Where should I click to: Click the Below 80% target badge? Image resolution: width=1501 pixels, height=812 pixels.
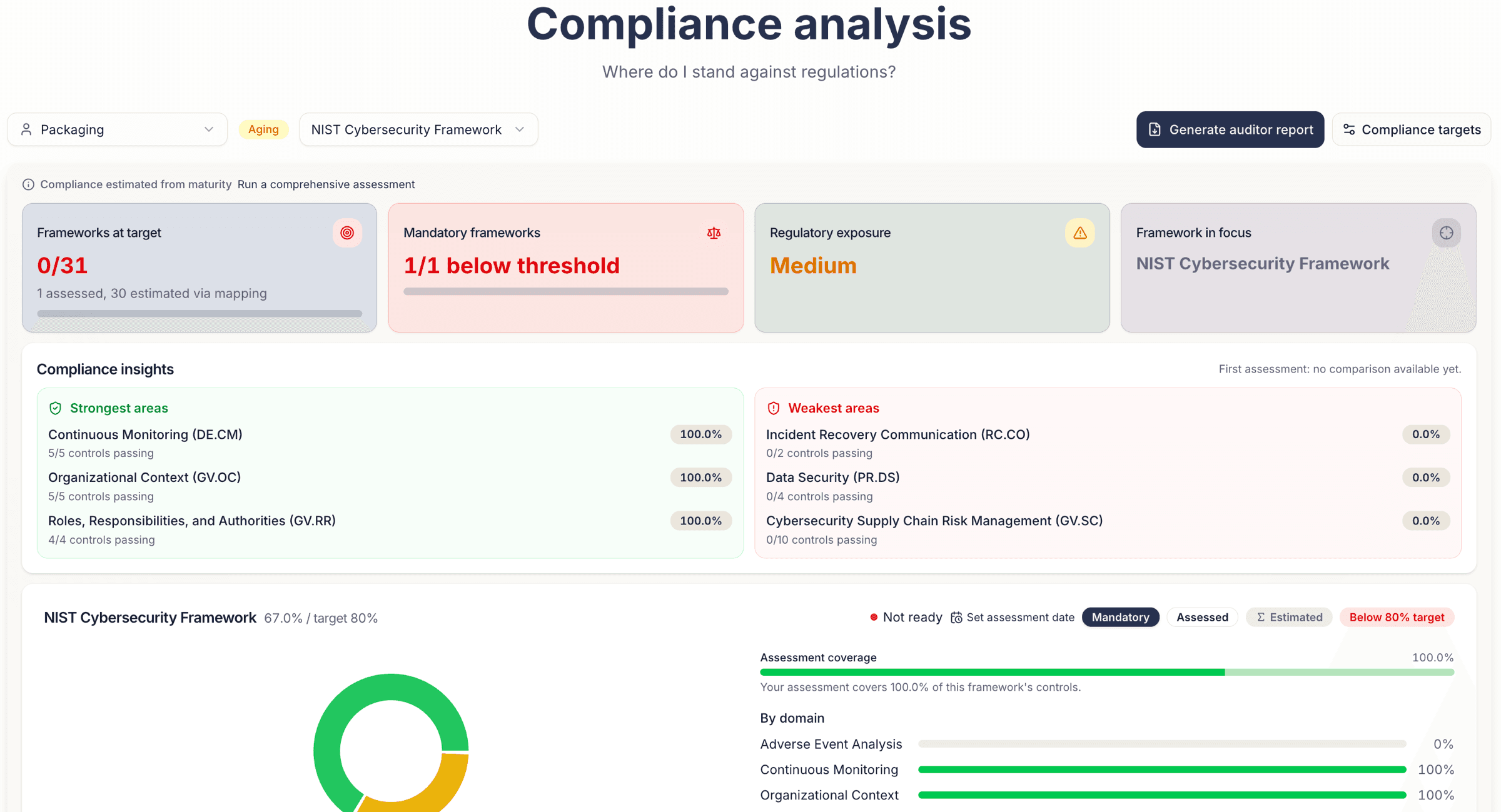1397,618
